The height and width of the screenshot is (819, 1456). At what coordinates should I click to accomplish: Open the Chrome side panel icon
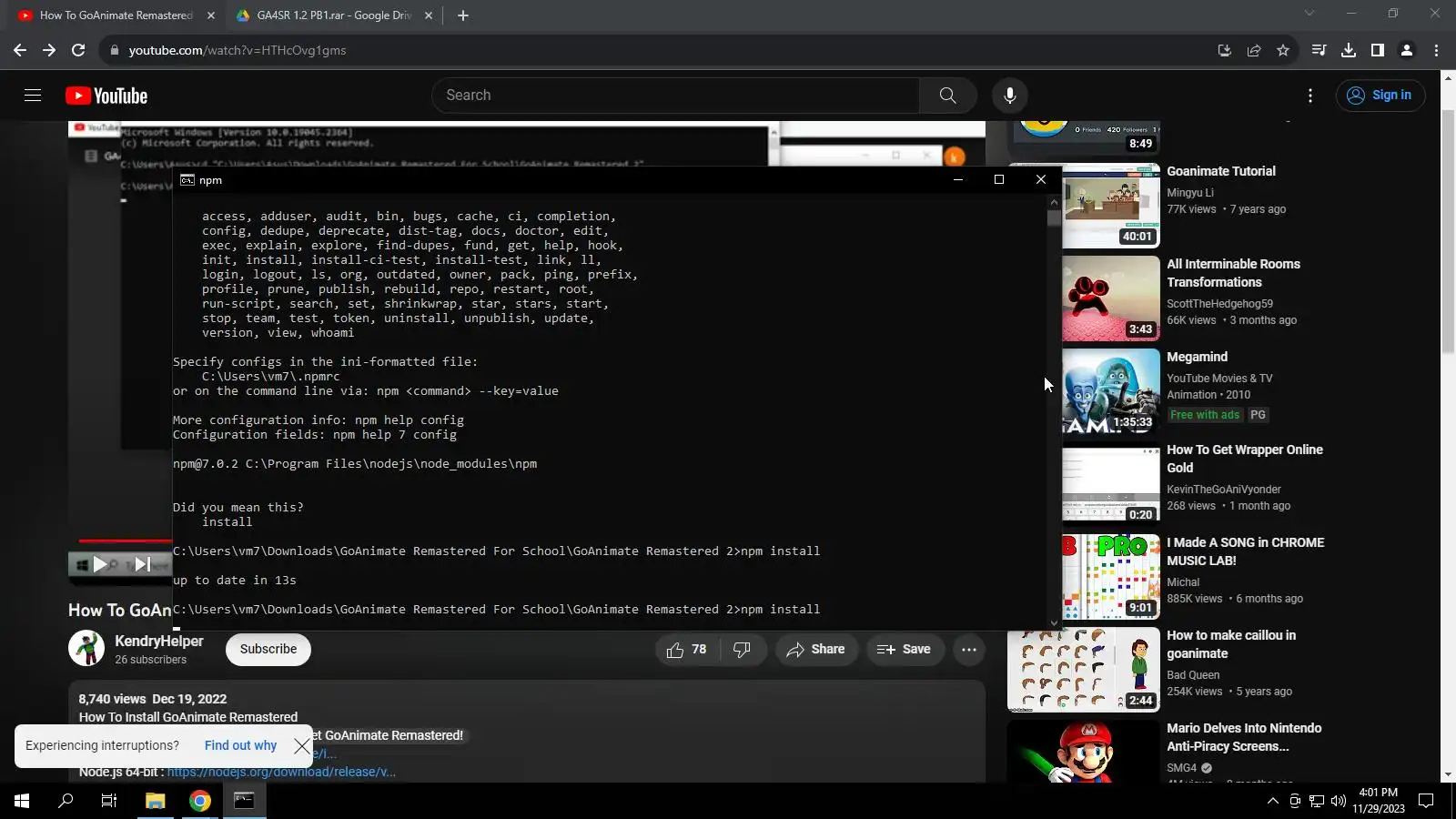coord(1378,50)
